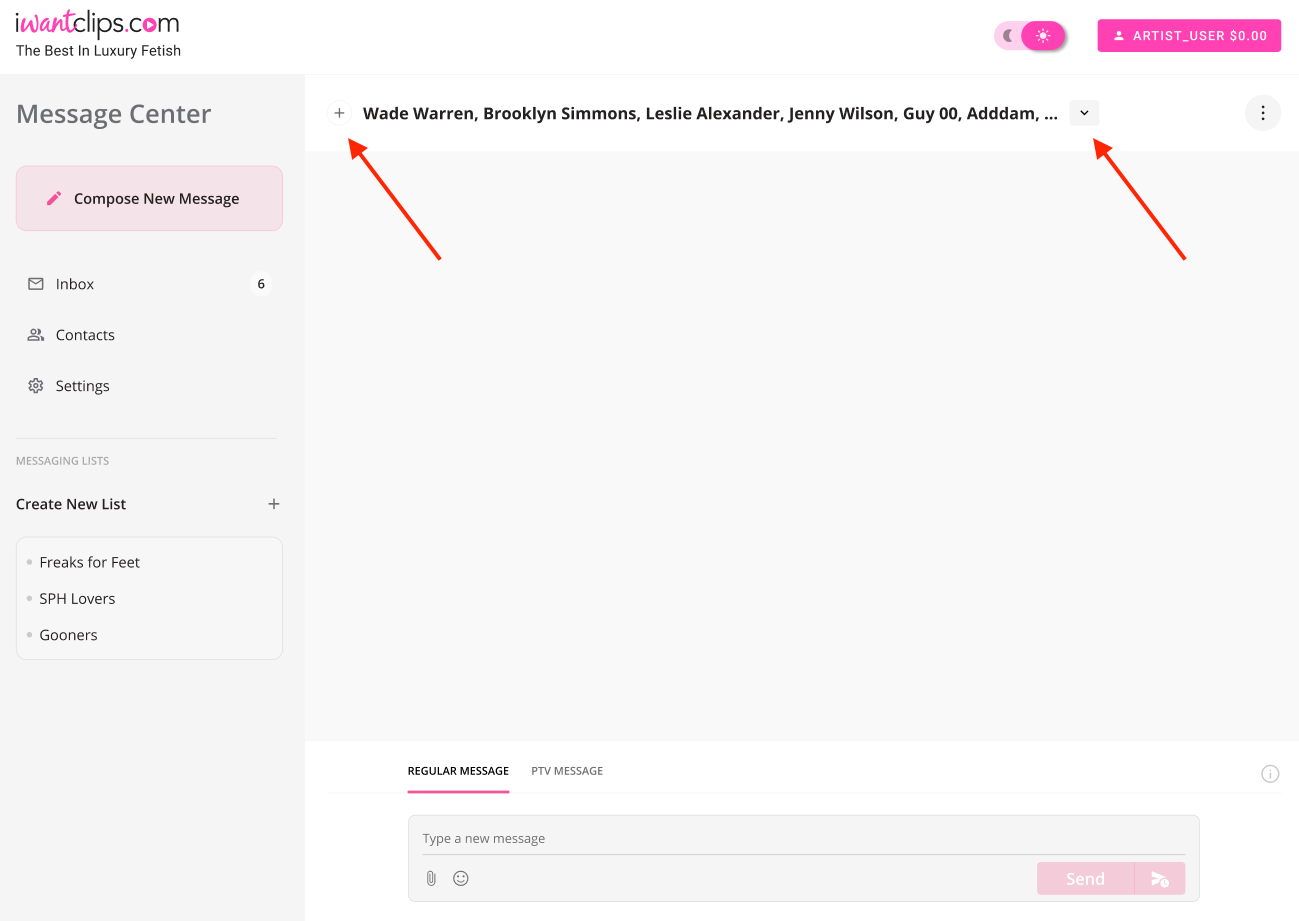Click Compose New Message button
The height and width of the screenshot is (921, 1299).
[149, 198]
